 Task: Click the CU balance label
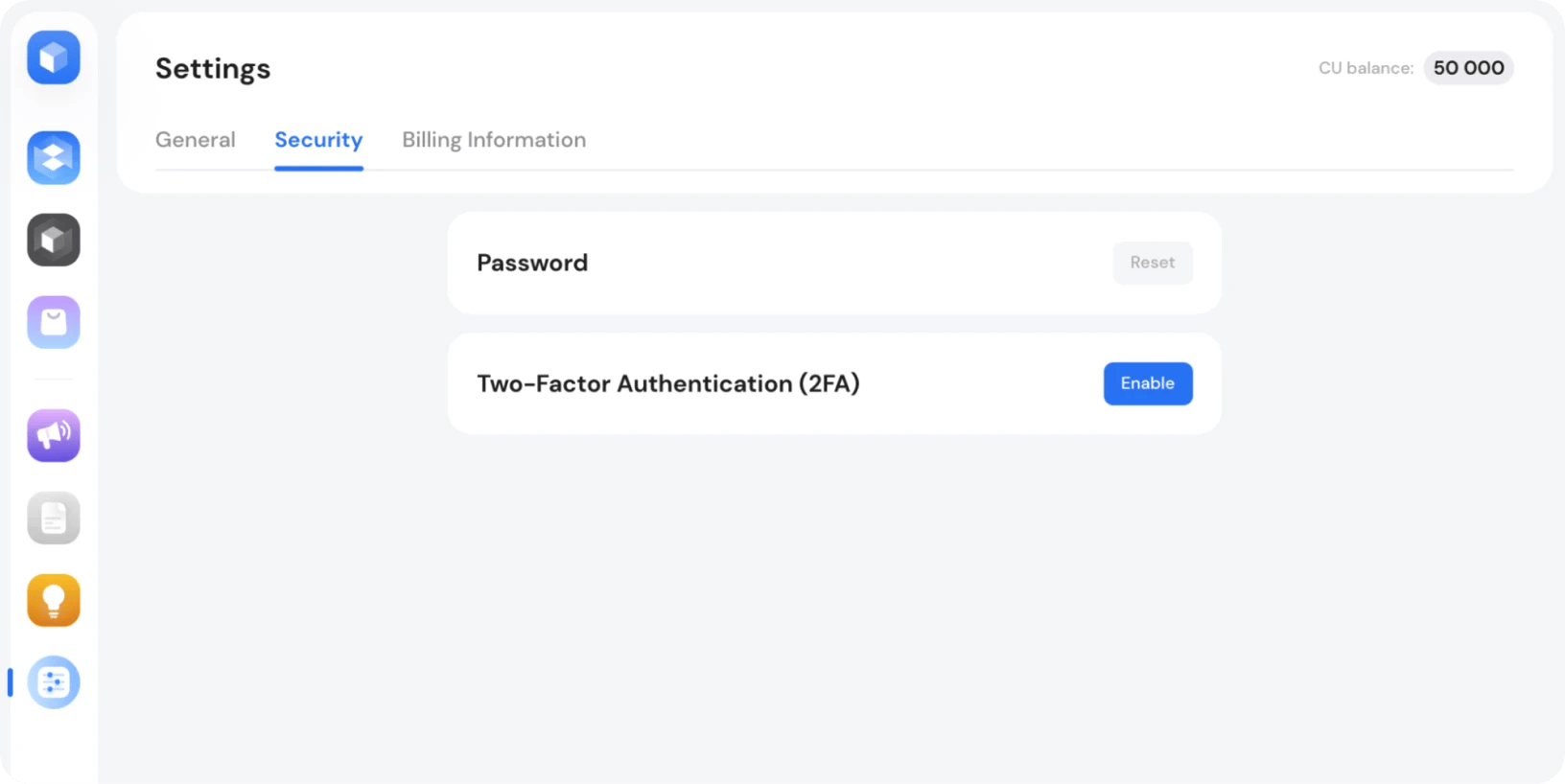(1366, 68)
